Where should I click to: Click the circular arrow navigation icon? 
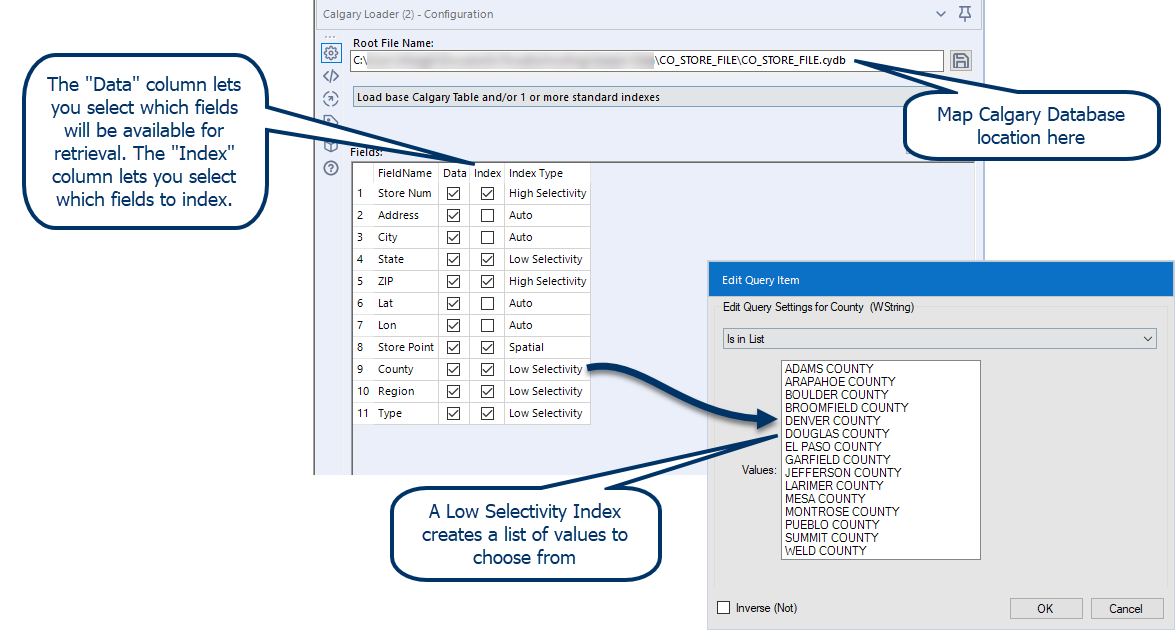[x=331, y=98]
